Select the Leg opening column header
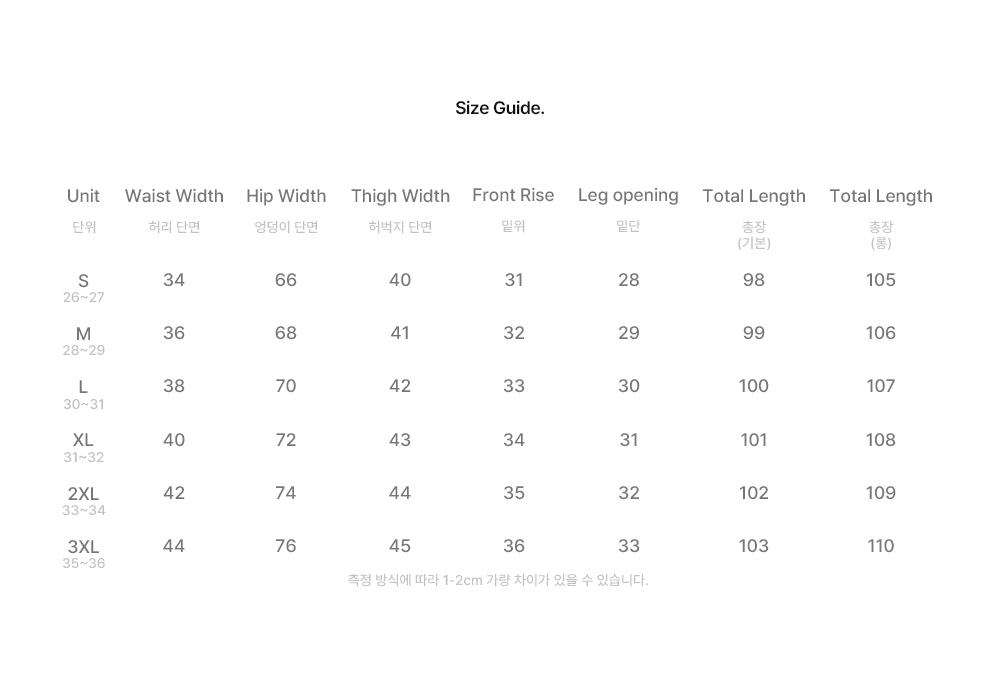The image size is (1000, 685). 628,195
